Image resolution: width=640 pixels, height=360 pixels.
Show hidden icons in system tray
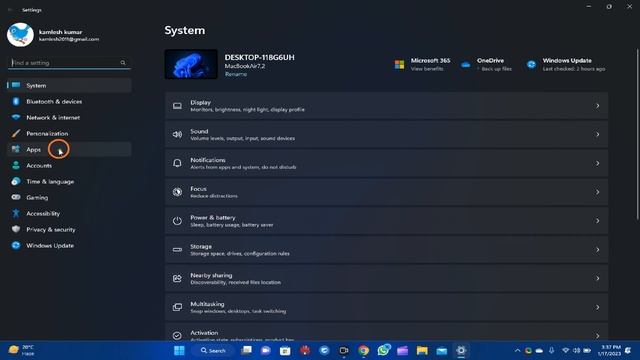tap(517, 350)
